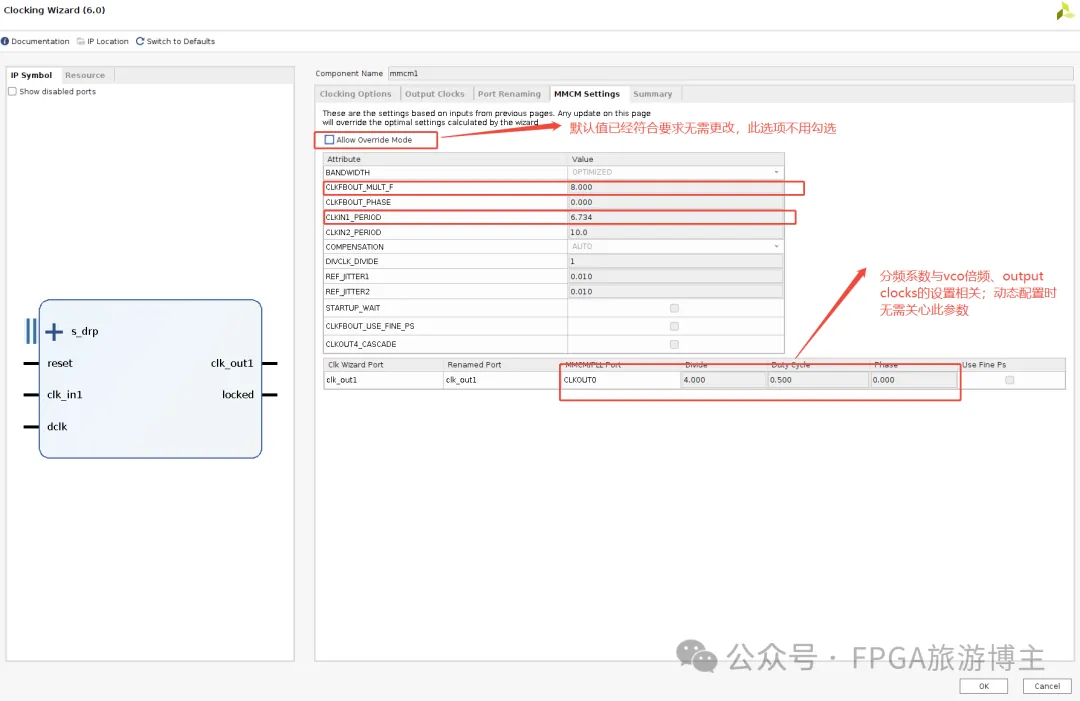This screenshot has height=701, width=1080.
Task: Toggle CLKFBOUT_USE_FINE_PS checkbox
Action: click(674, 326)
